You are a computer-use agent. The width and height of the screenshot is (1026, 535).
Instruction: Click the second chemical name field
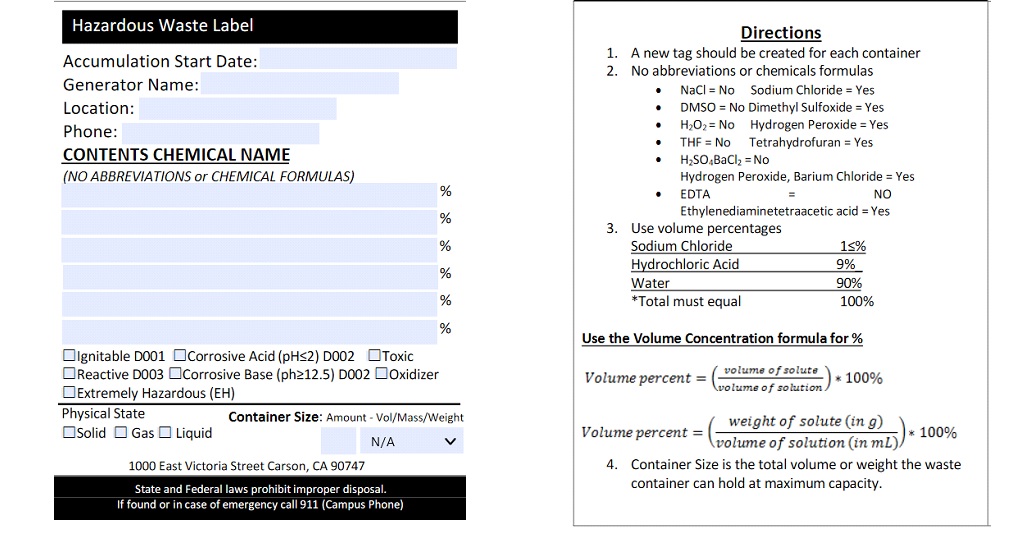249,222
